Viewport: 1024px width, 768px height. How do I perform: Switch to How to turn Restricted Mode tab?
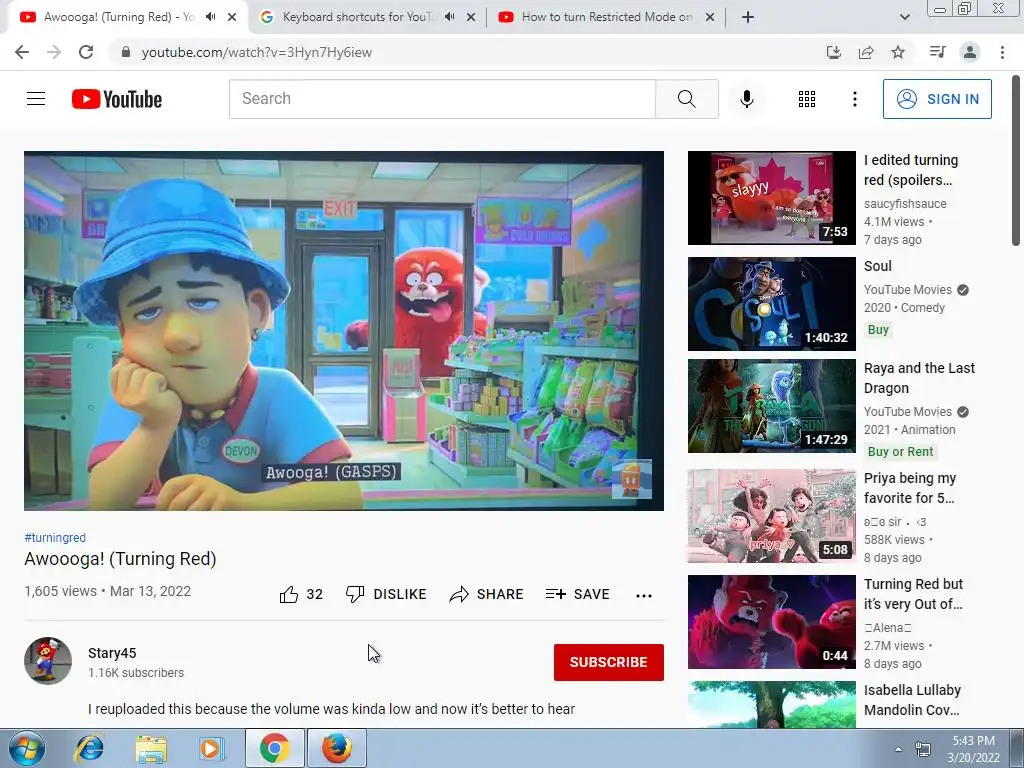[606, 17]
